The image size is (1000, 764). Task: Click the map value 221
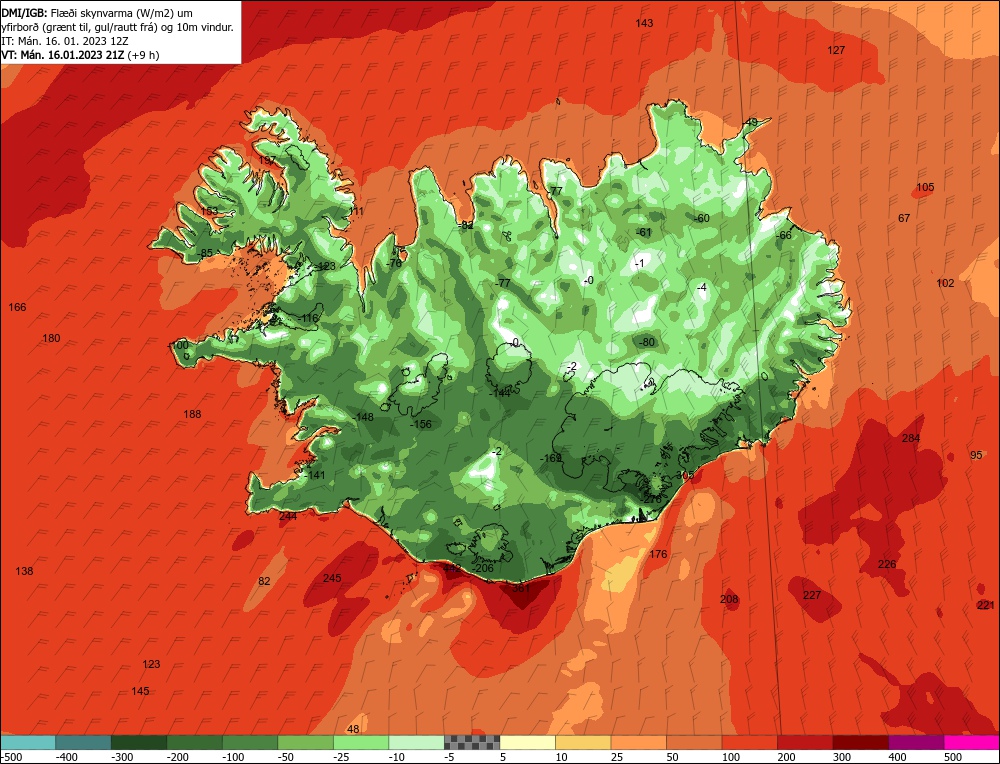(986, 605)
